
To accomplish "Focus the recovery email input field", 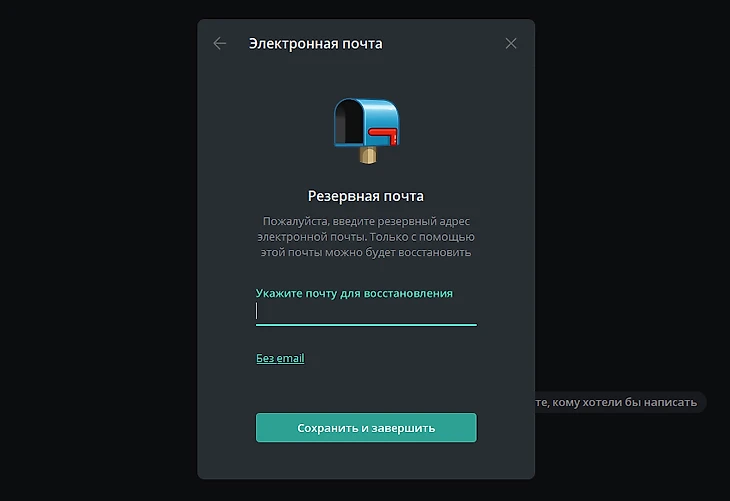I will tap(366, 311).
